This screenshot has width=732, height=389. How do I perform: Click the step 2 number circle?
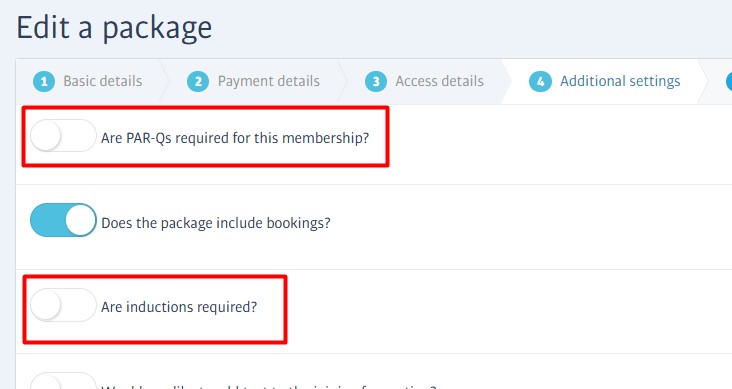(198, 82)
